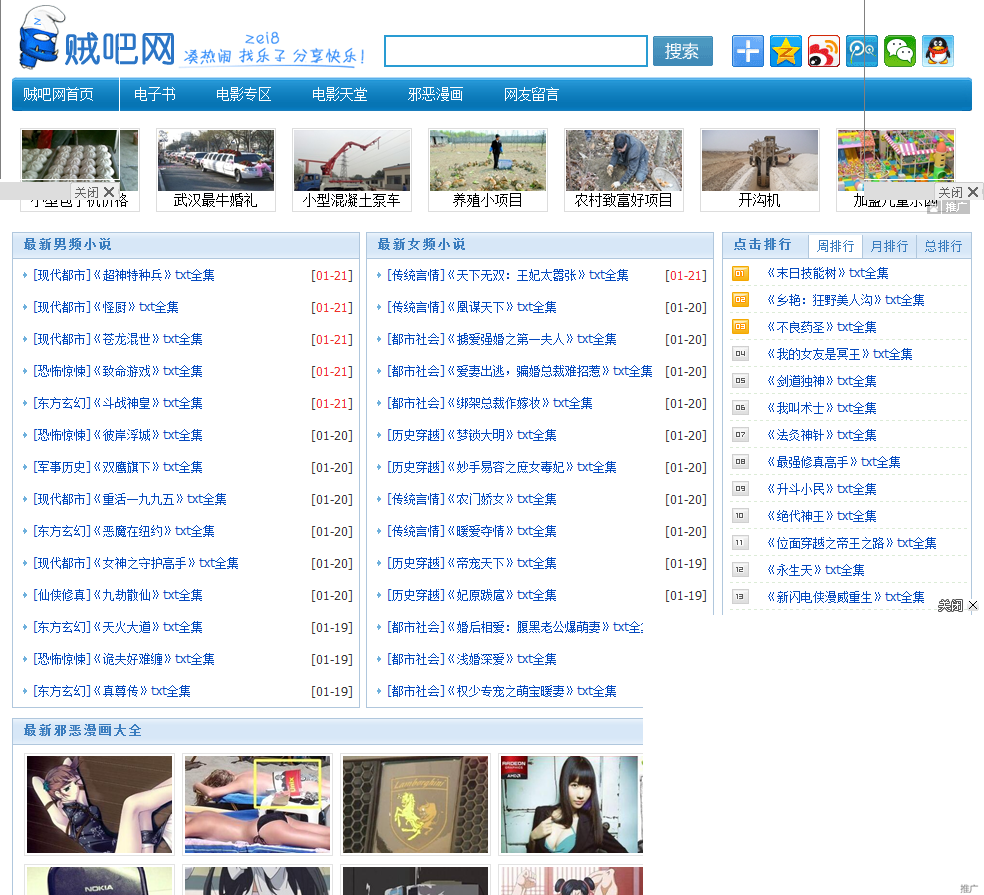The height and width of the screenshot is (895, 984).
Task: Share via QQ penguin icon
Action: tap(938, 51)
